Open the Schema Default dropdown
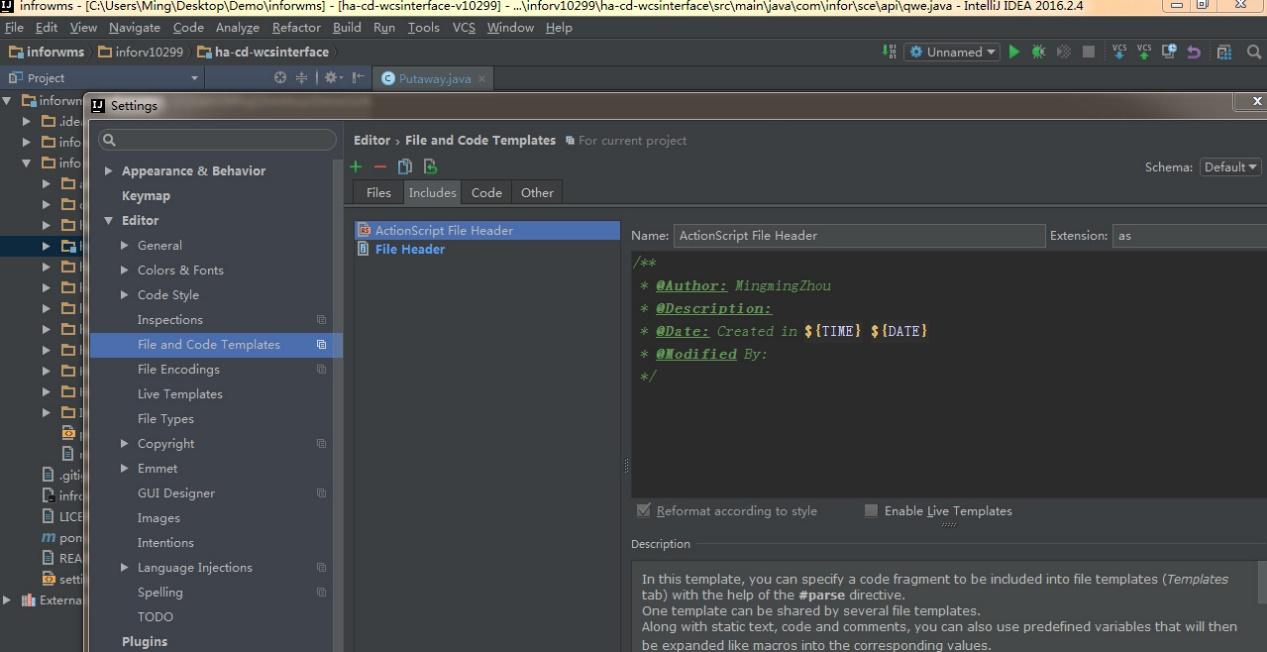Viewport: 1267px width, 652px height. (x=1229, y=167)
